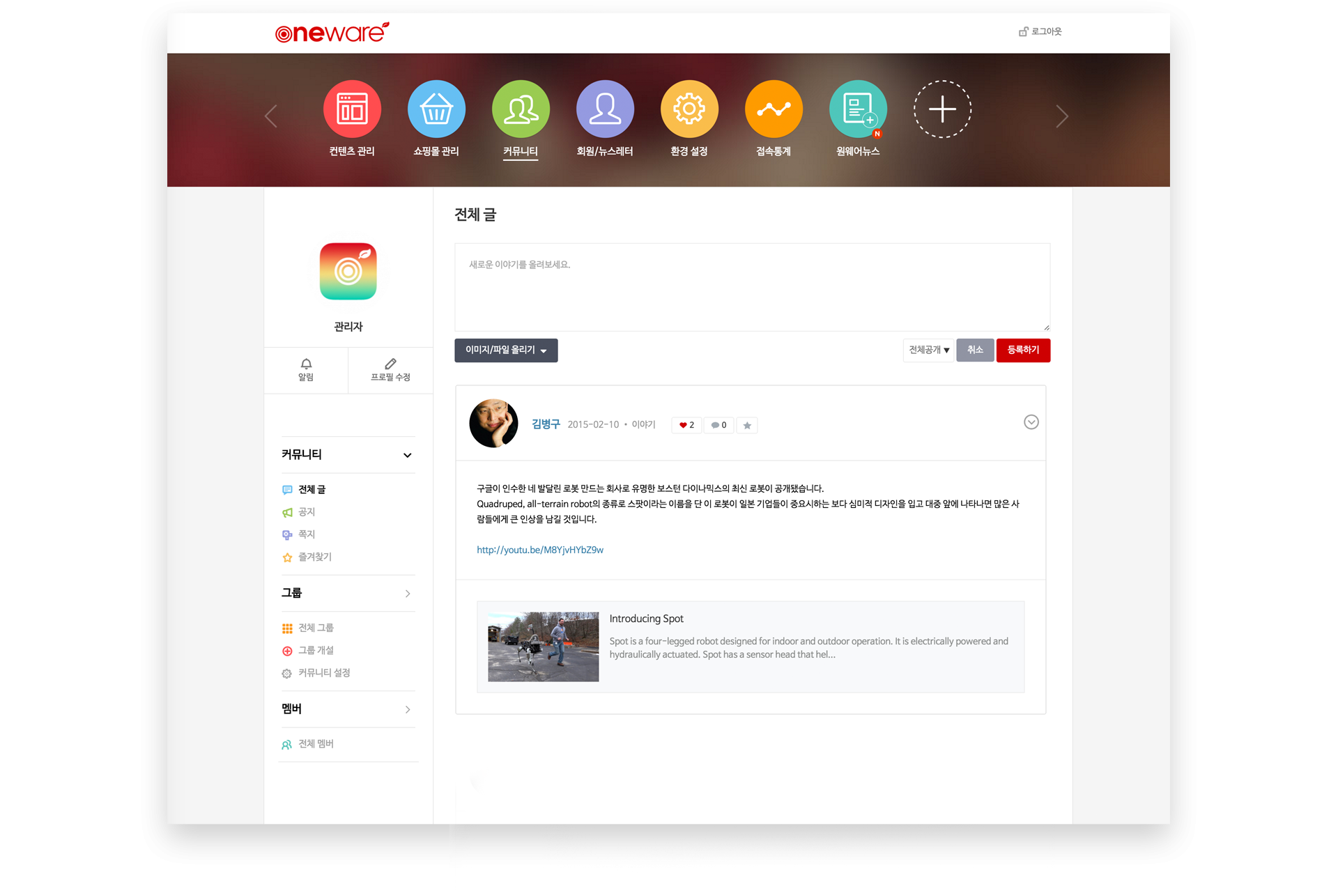Expand the 멤버 section chevron
Screen dimensions: 1338x896
[408, 709]
